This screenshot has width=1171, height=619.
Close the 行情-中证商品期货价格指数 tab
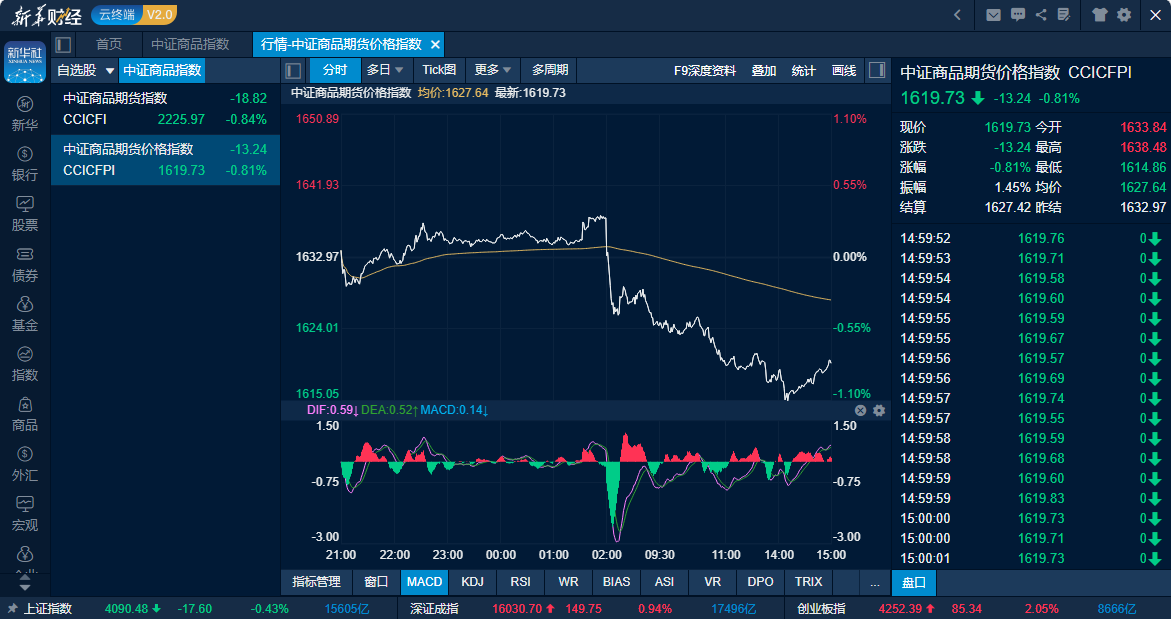tap(435, 45)
